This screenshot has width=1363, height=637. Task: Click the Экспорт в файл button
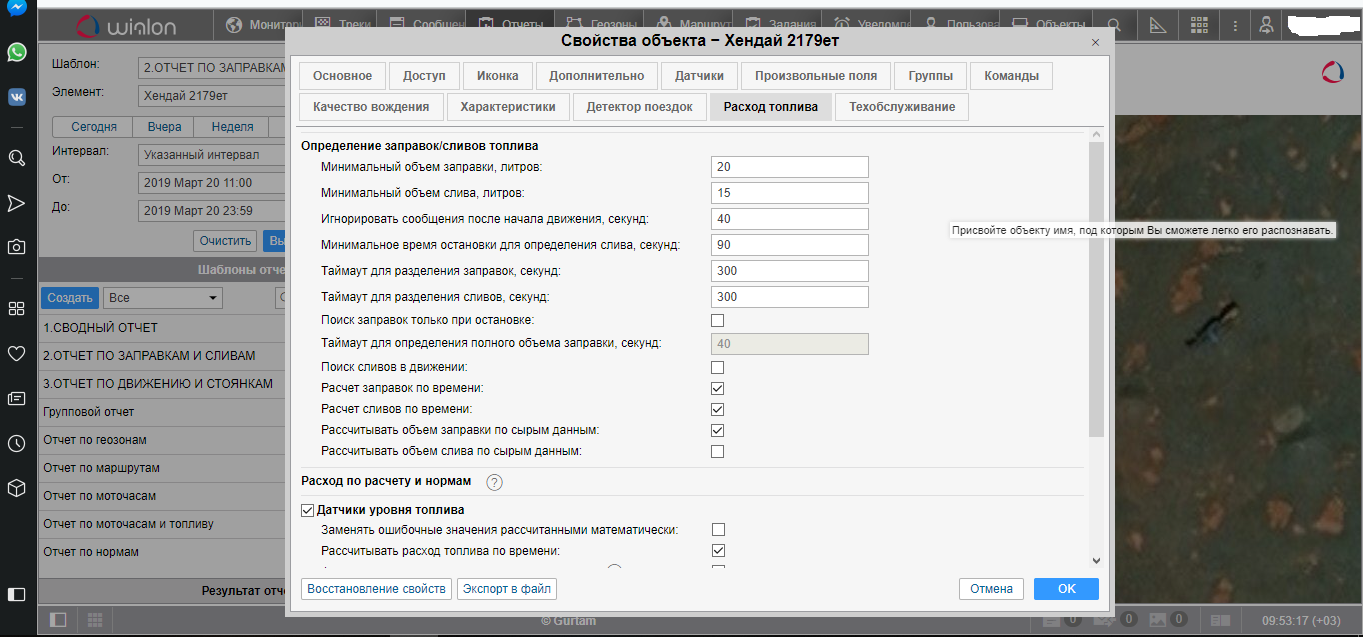point(506,589)
